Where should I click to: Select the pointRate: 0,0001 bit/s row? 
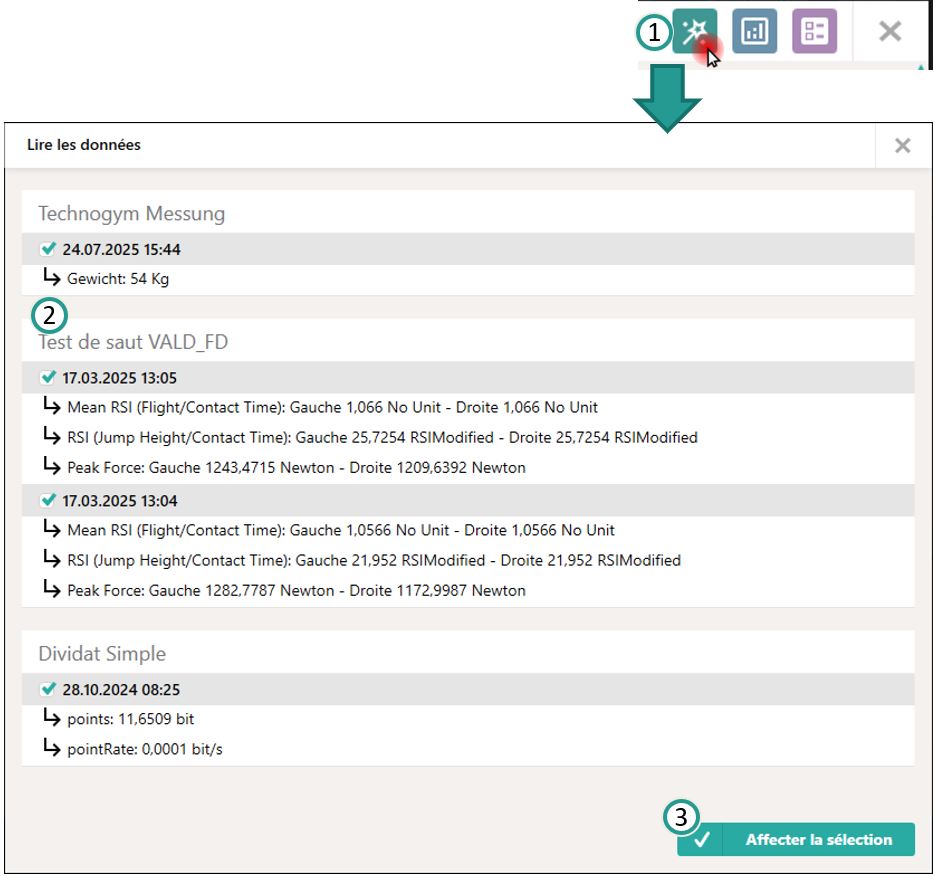(144, 749)
